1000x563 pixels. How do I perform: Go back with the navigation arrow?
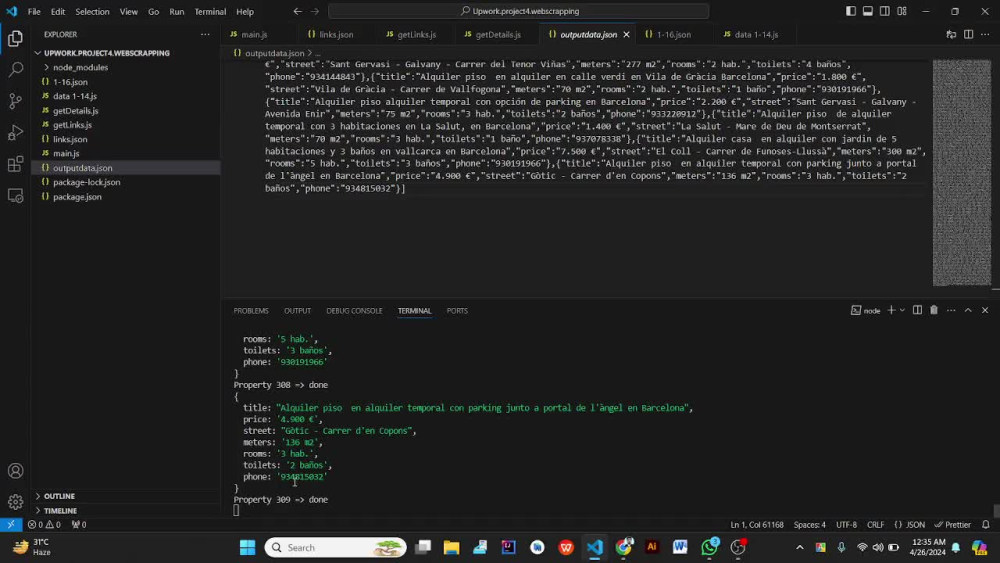click(298, 11)
